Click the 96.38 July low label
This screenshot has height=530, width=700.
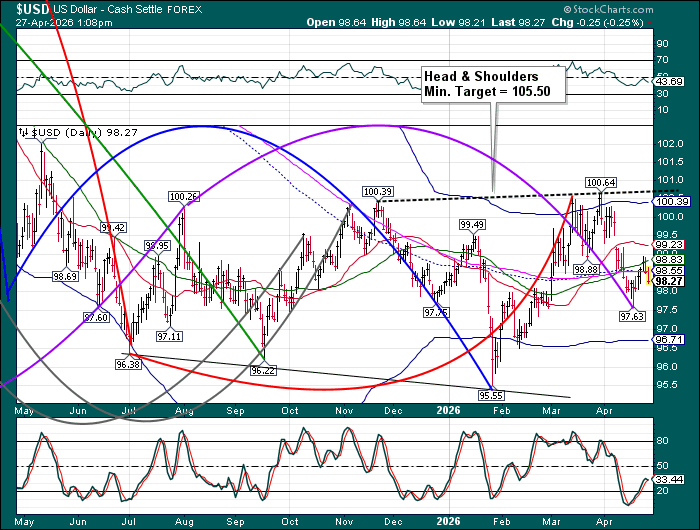126,365
